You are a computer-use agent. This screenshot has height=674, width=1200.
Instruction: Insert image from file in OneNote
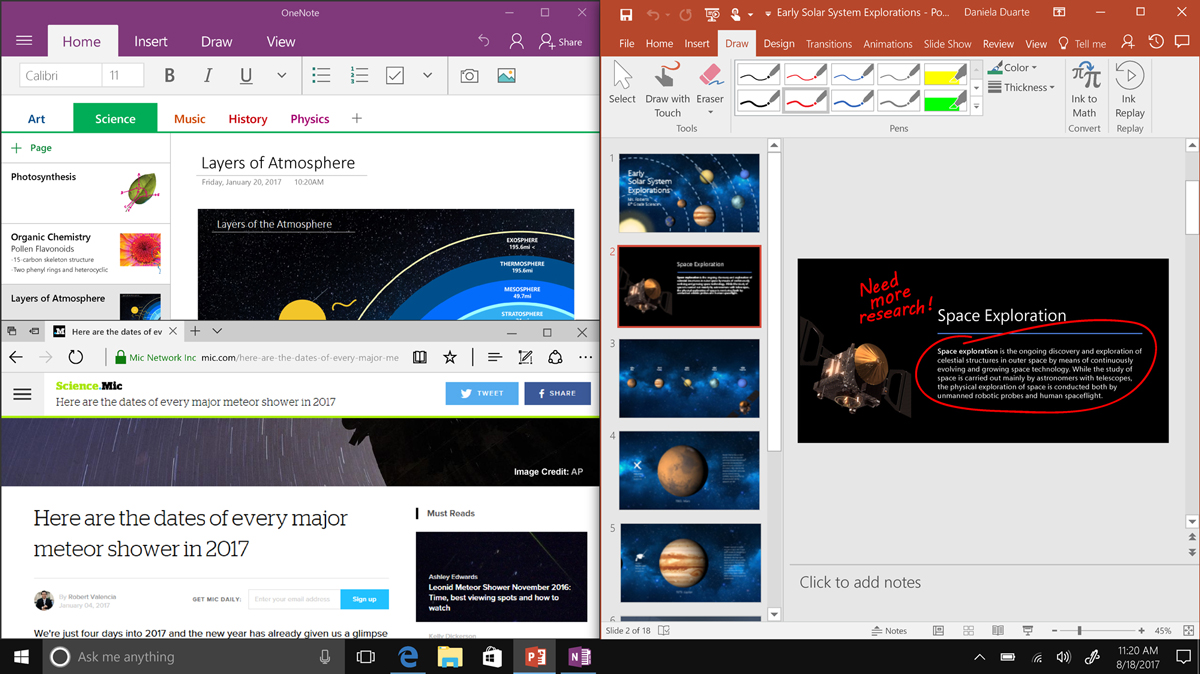click(506, 76)
